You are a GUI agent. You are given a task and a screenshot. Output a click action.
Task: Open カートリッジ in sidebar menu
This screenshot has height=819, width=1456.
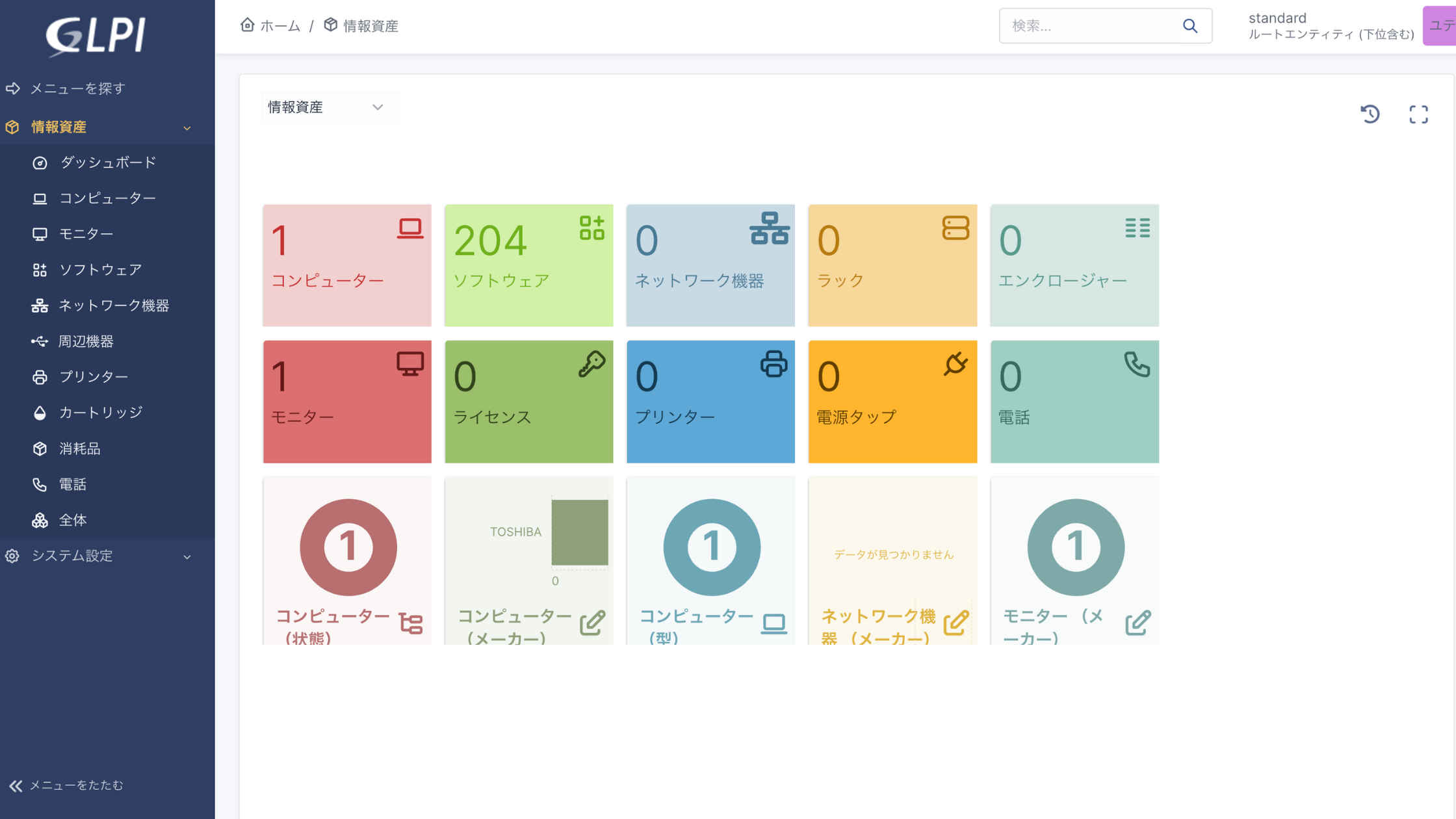pos(108,413)
